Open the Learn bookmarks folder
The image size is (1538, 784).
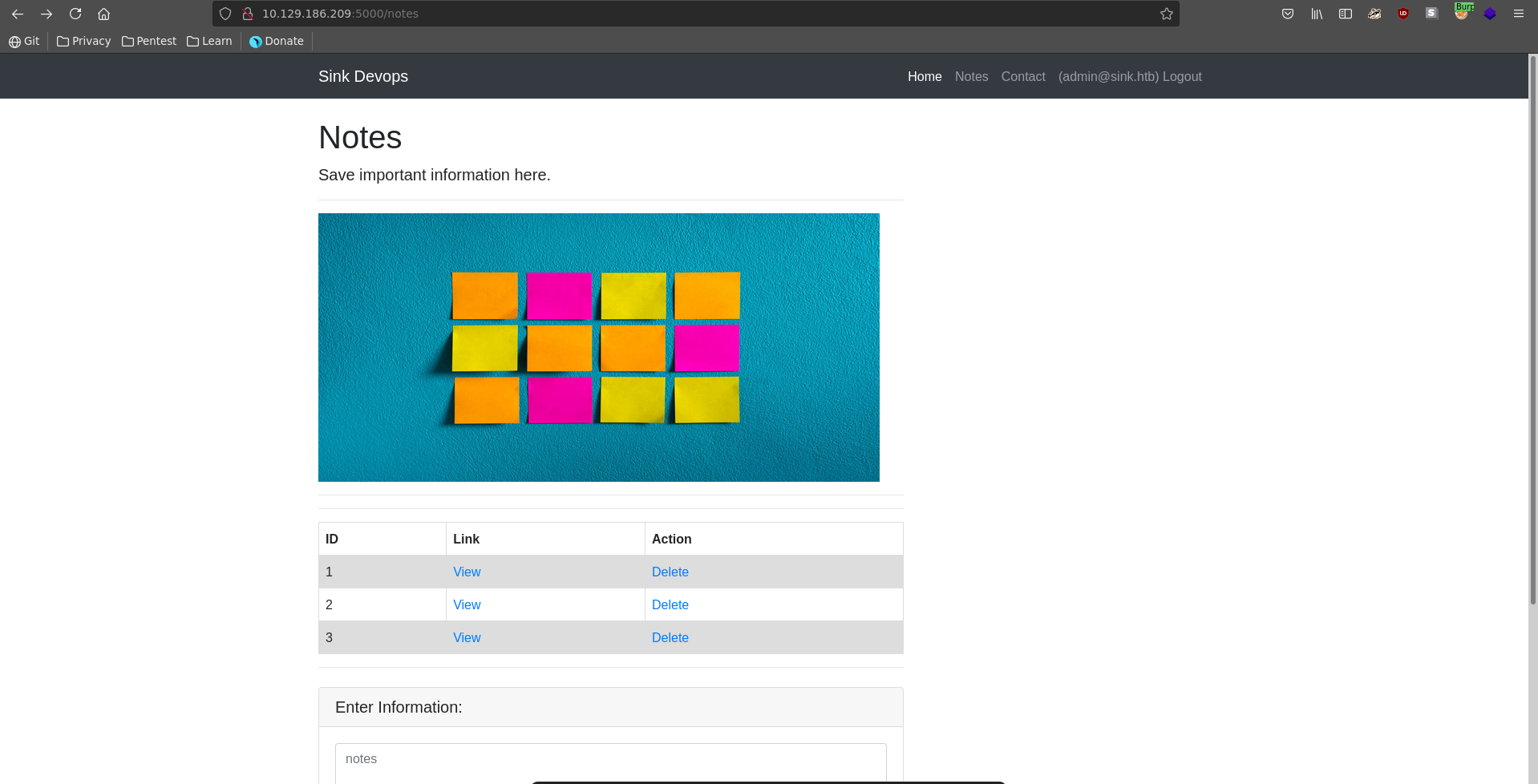209,41
